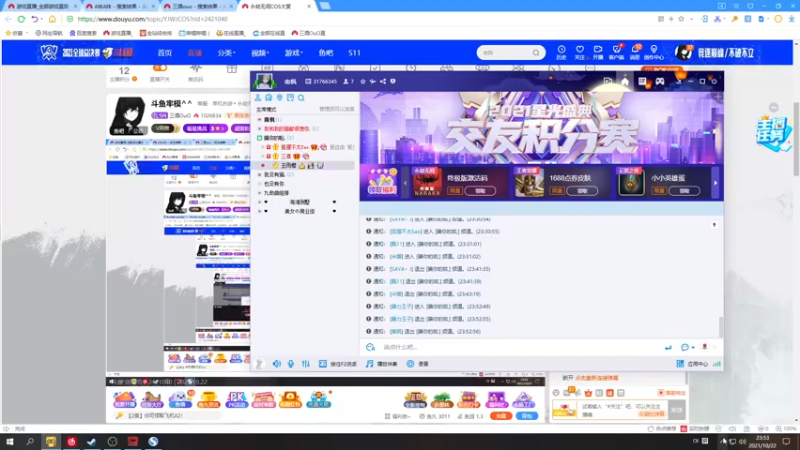The height and width of the screenshot is (450, 800).
Task: Click the NARAKA activation code claim button
Action: point(480,191)
